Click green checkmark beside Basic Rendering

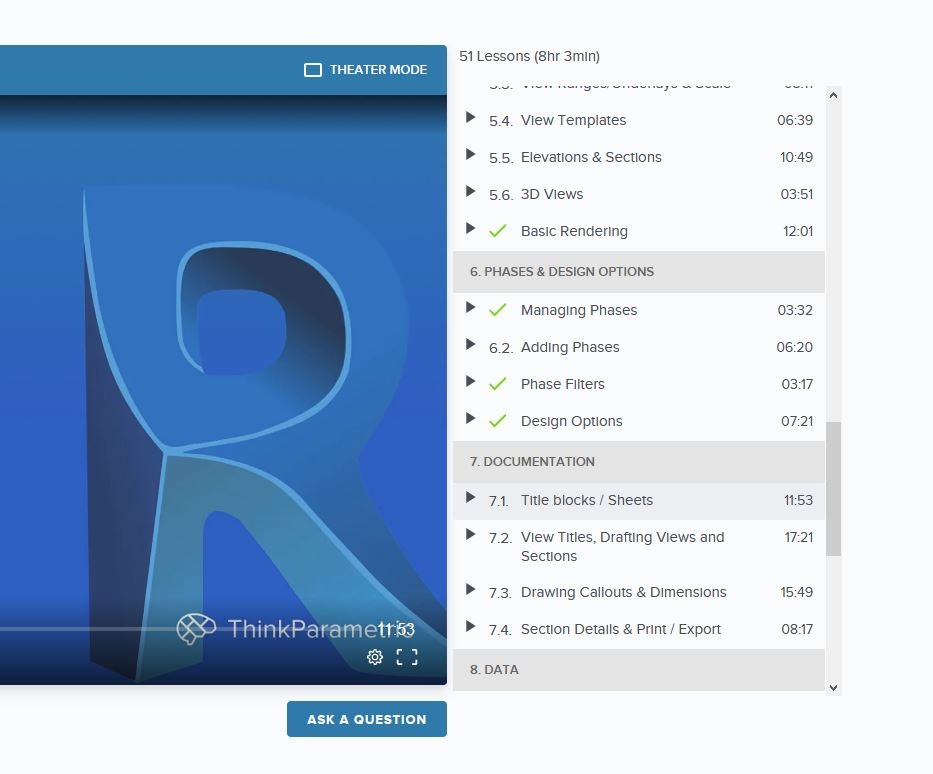[497, 231]
